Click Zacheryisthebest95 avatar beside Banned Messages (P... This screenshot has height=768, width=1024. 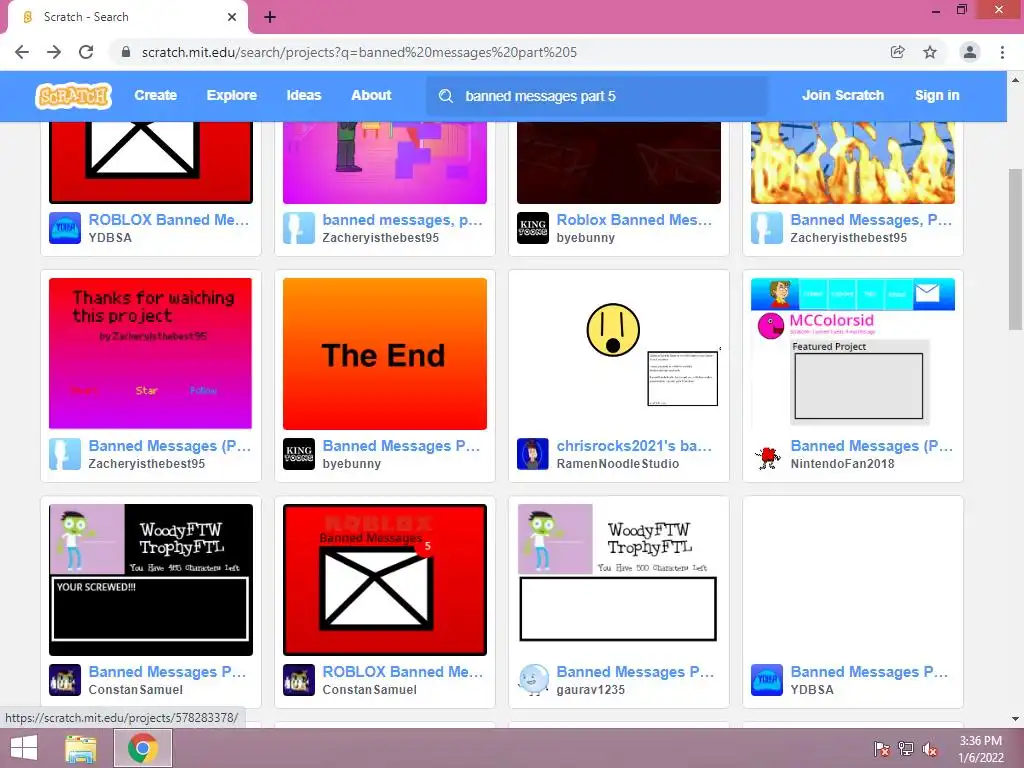tap(65, 454)
